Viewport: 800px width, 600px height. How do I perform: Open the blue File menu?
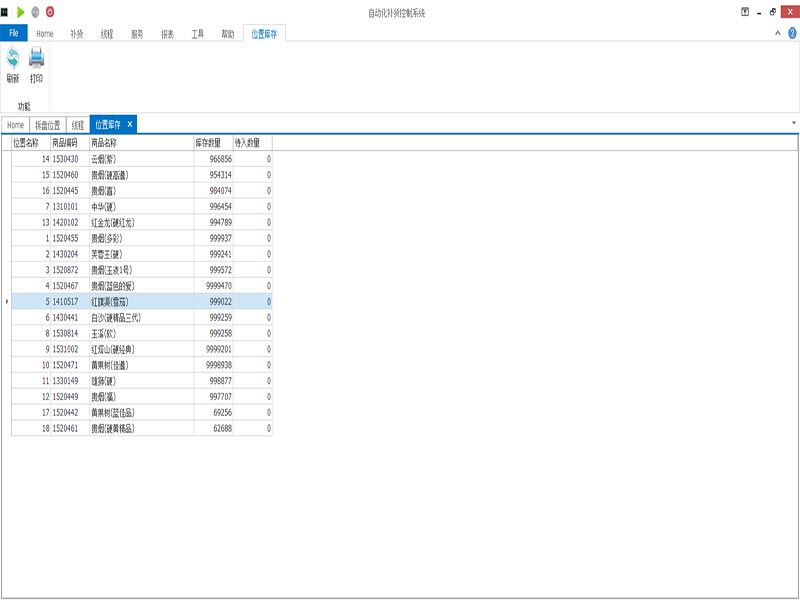[x=14, y=33]
